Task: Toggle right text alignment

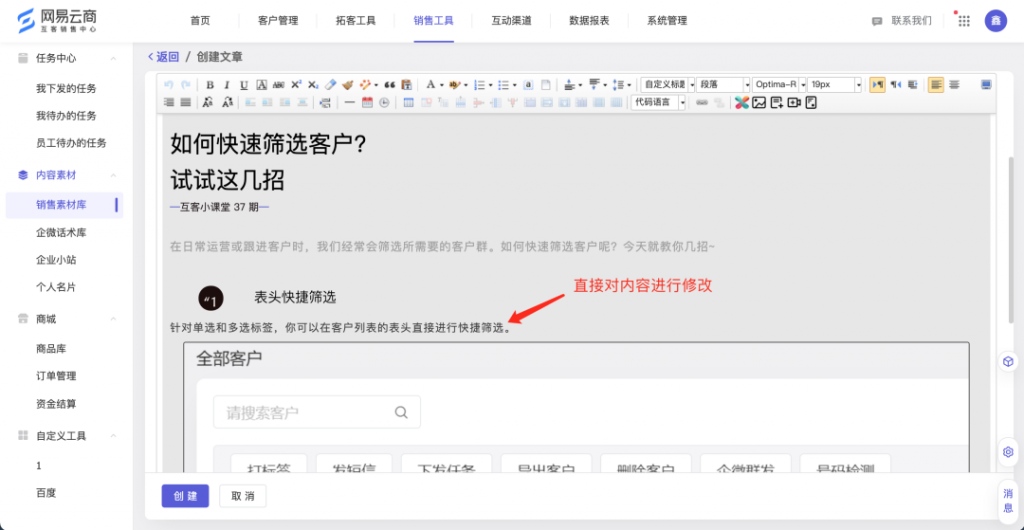Action: pyautogui.click(x=168, y=102)
